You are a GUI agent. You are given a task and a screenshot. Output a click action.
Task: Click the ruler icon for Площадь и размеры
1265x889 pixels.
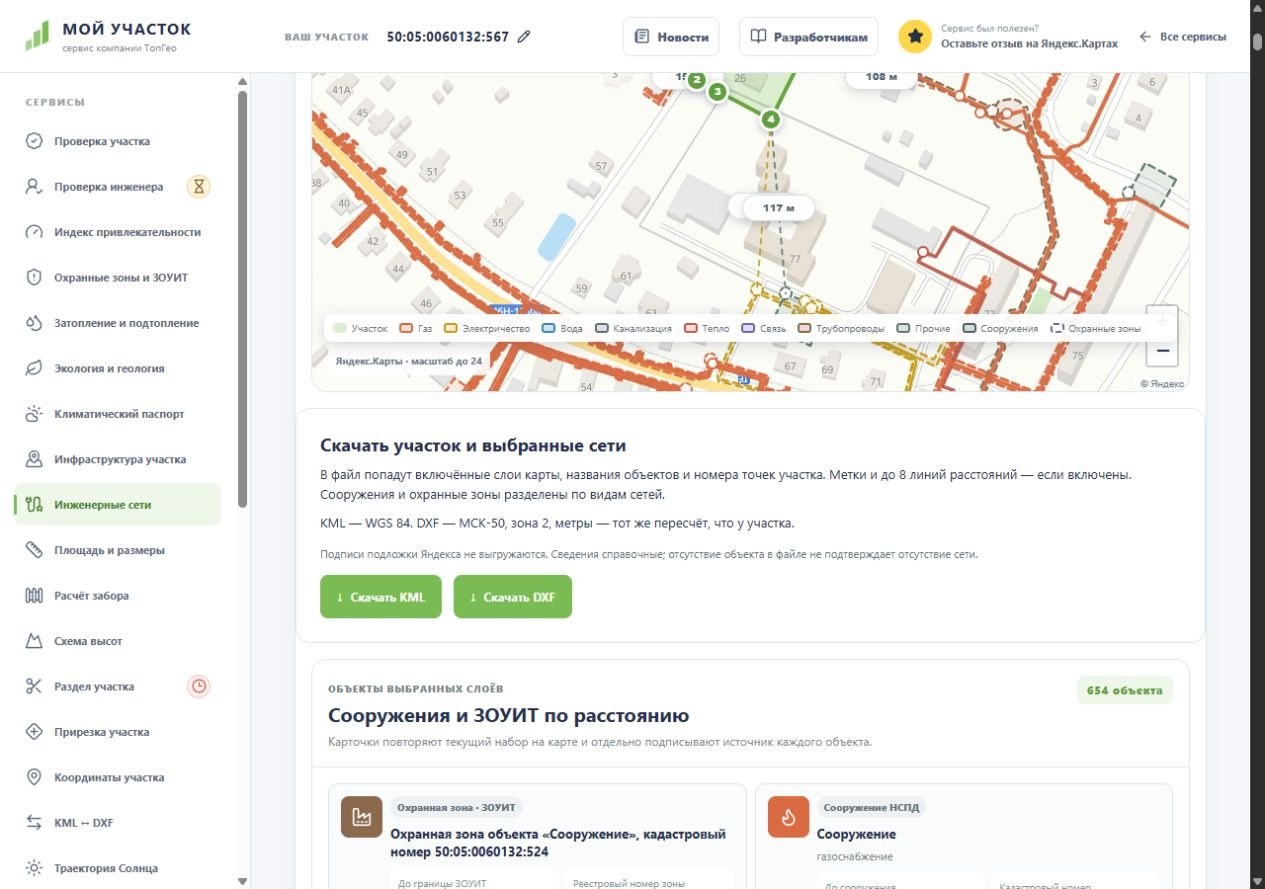click(x=34, y=550)
